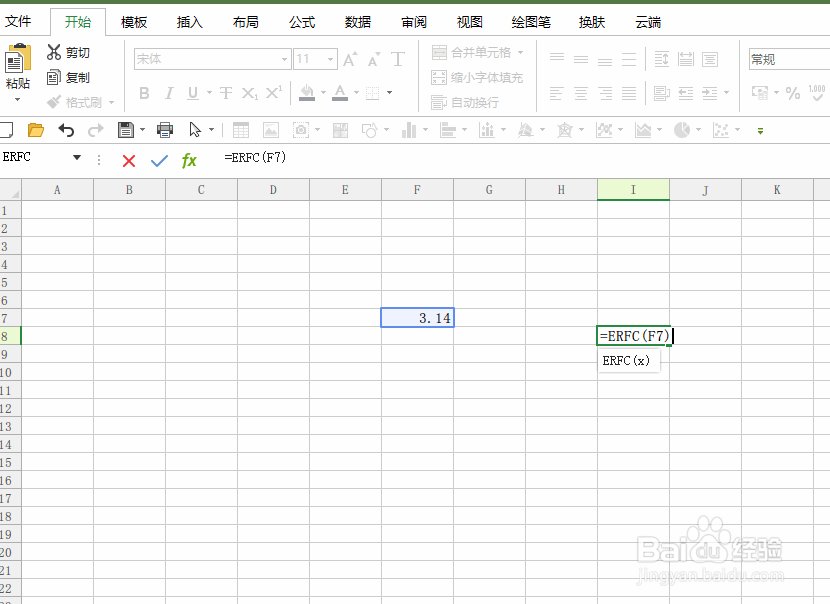Expand quick toolbar customize green arrow
Screen dimensions: 830x604
click(760, 131)
